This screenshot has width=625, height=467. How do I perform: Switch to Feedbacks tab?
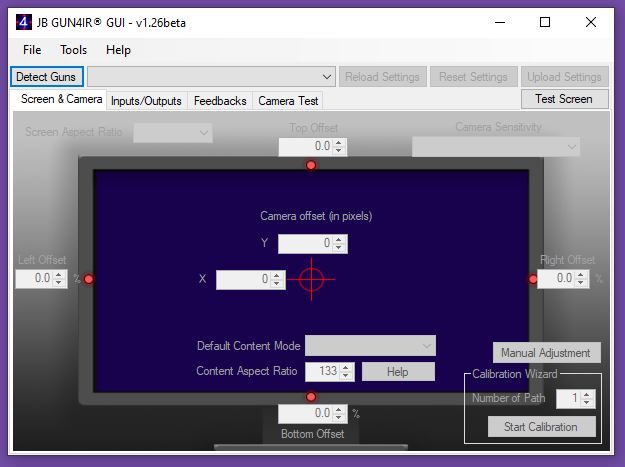click(220, 101)
